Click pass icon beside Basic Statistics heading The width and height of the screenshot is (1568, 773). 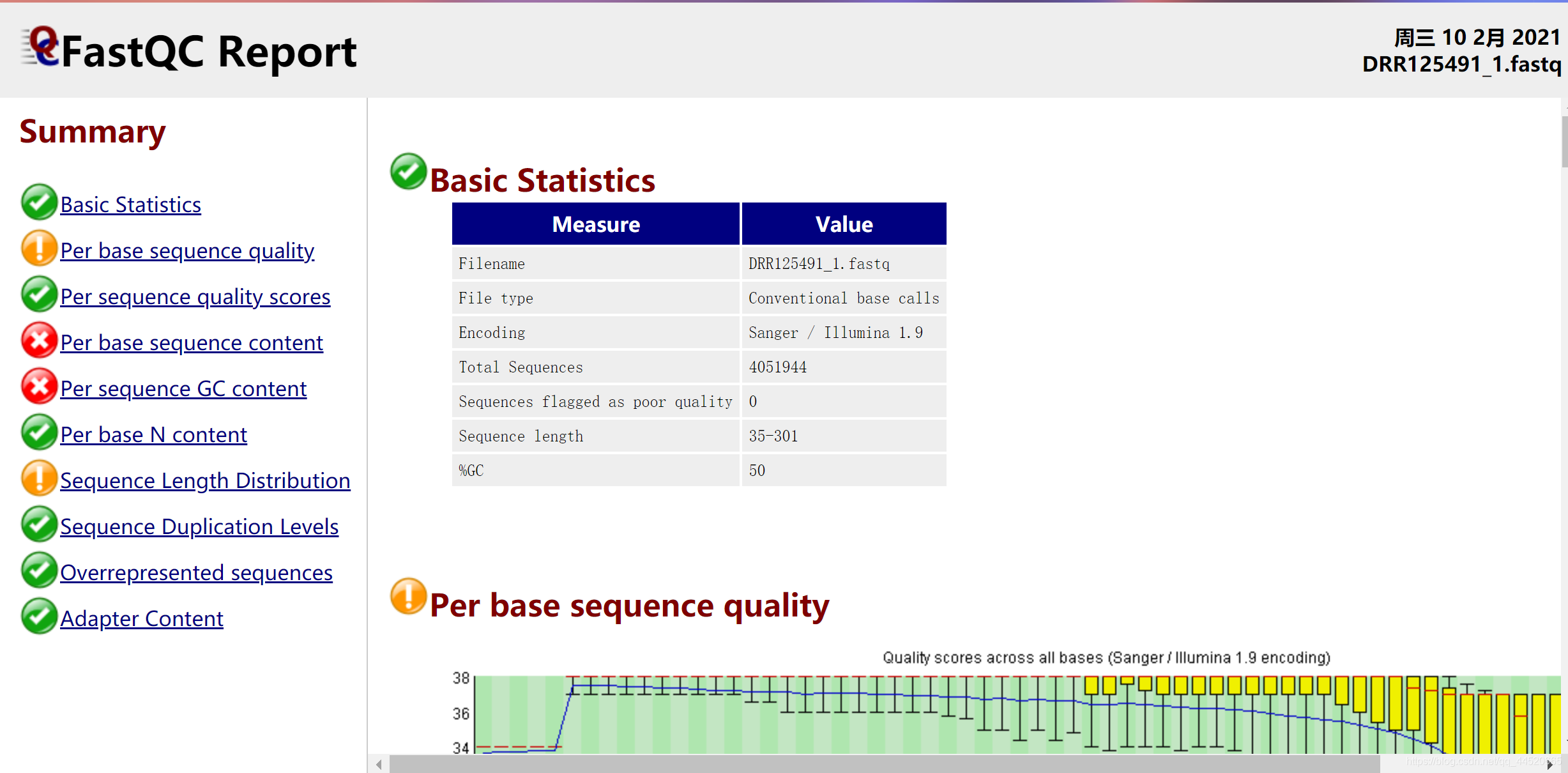pyautogui.click(x=408, y=172)
